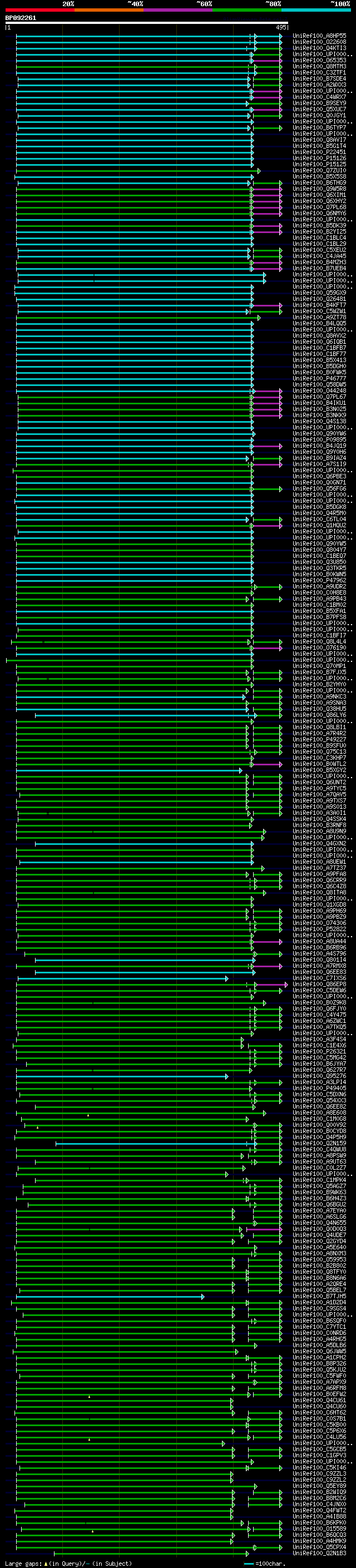
Task: Open hit UniRef100_O22608
Action: 319,42
